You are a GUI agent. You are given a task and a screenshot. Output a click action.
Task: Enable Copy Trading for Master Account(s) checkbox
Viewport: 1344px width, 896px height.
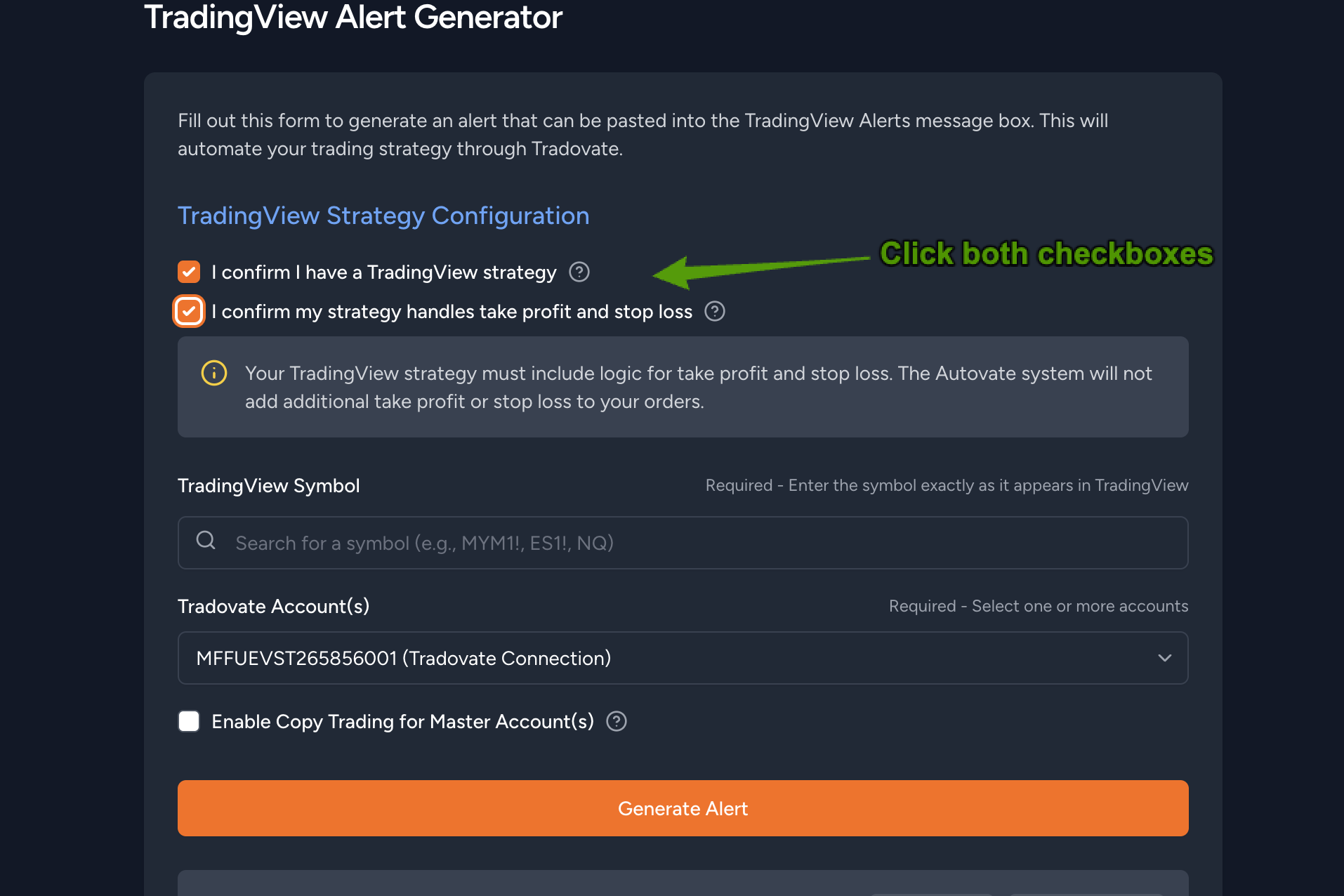[x=189, y=721]
